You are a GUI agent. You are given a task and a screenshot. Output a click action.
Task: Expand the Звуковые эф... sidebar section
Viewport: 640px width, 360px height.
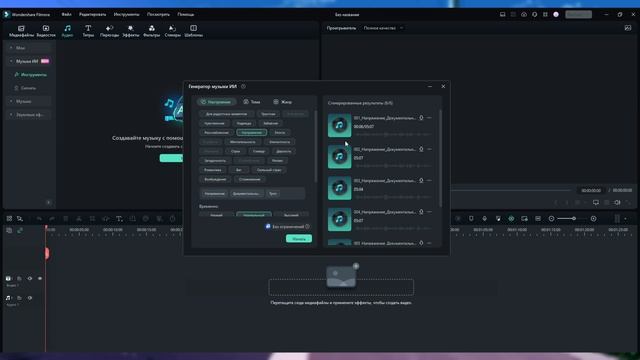[29, 115]
